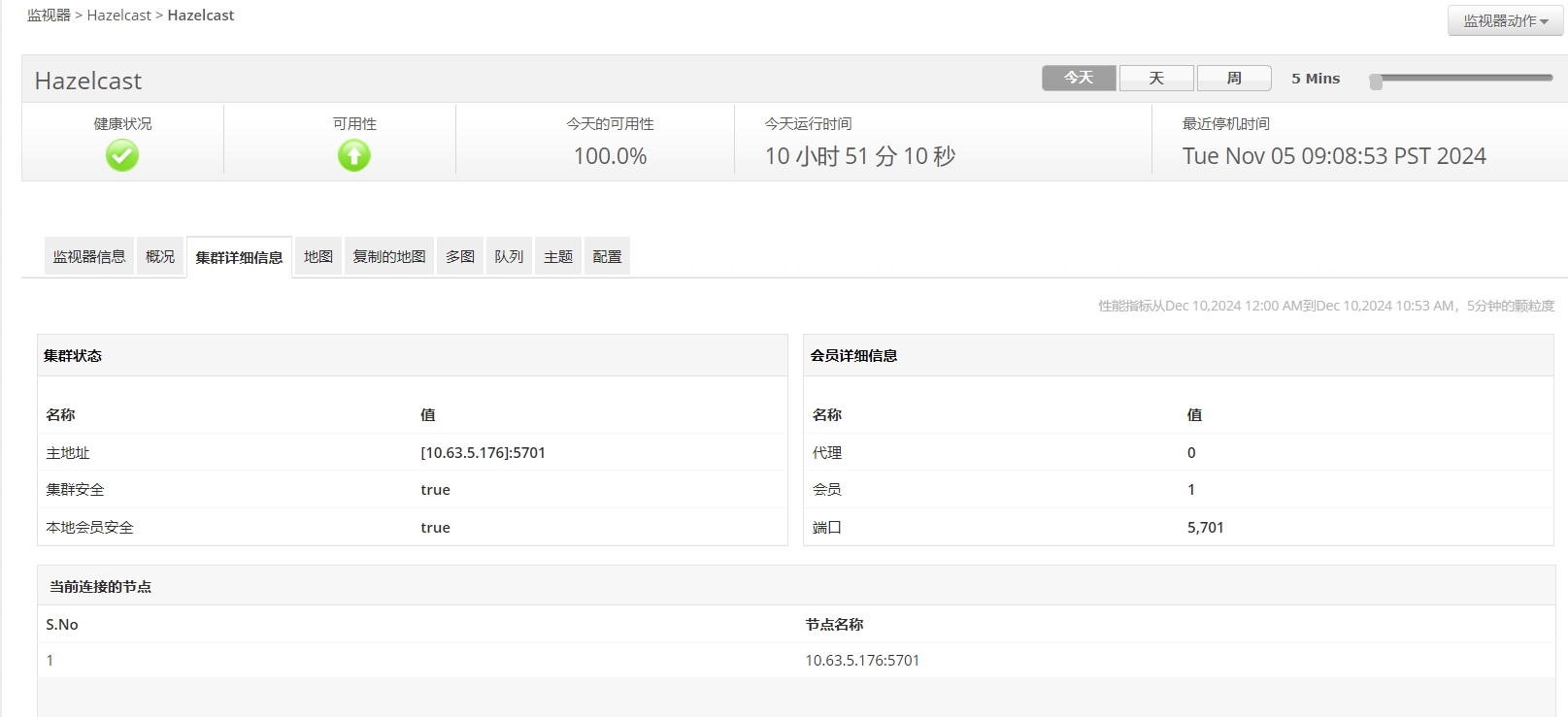Click the first Hazelcast breadcrumb link
Image resolution: width=1568 pixels, height=717 pixels.
(x=119, y=16)
